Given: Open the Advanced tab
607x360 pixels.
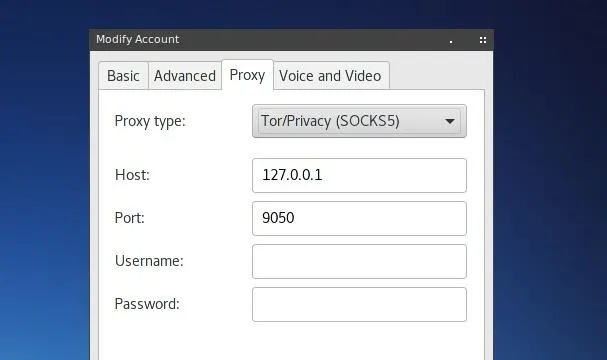Looking at the screenshot, I should point(185,76).
